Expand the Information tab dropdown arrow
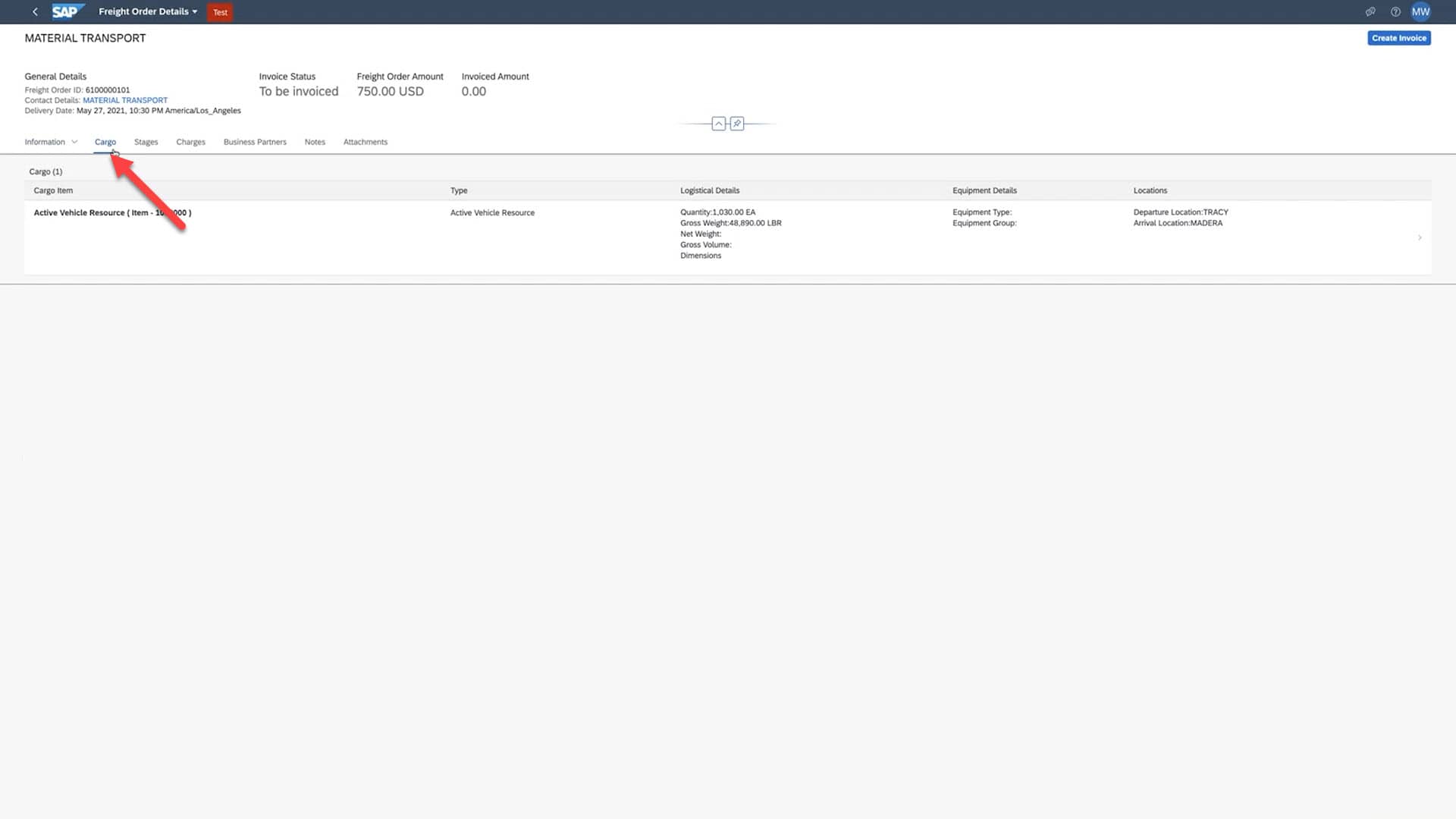1456x819 pixels. click(x=74, y=142)
